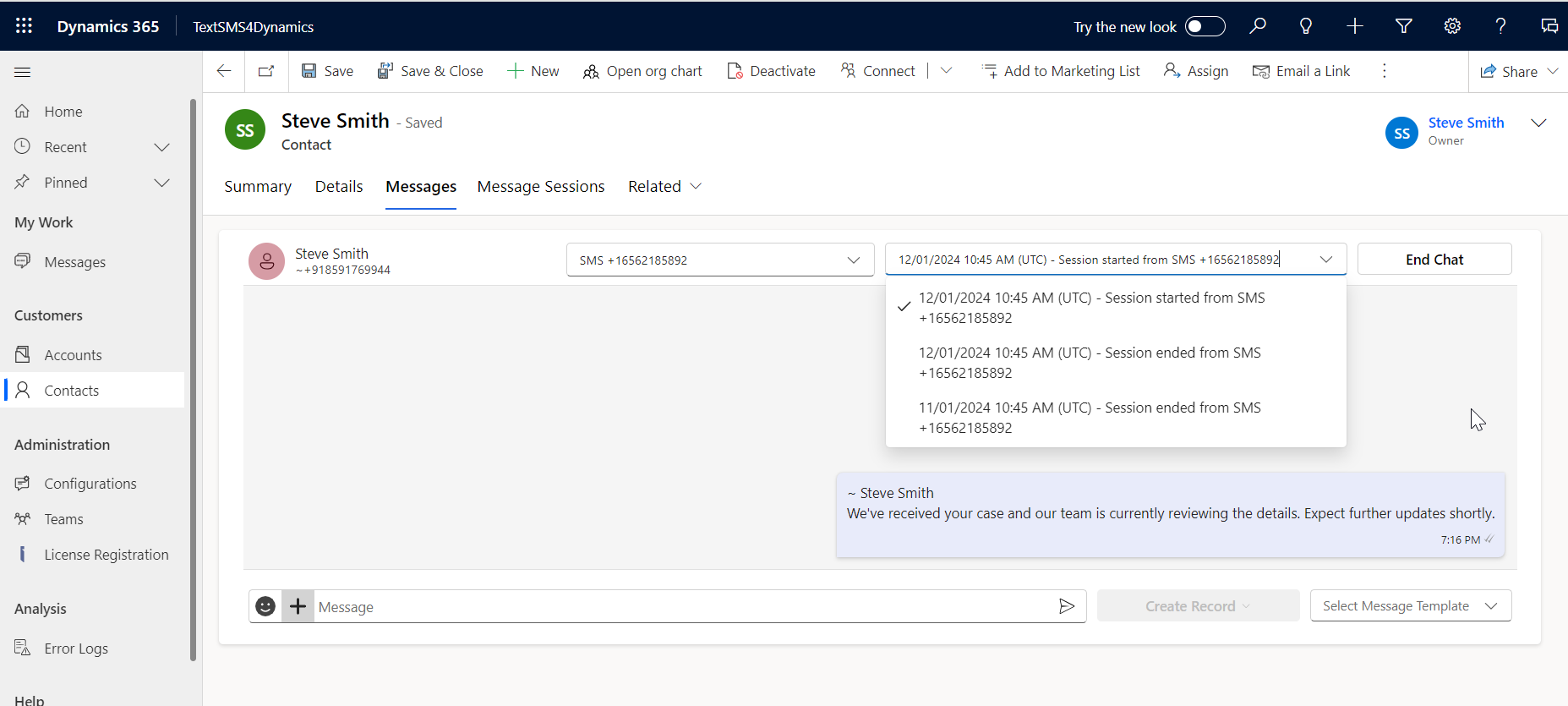Screen dimensions: 1568x706
Task: Click the End Chat button
Action: [x=1434, y=260]
